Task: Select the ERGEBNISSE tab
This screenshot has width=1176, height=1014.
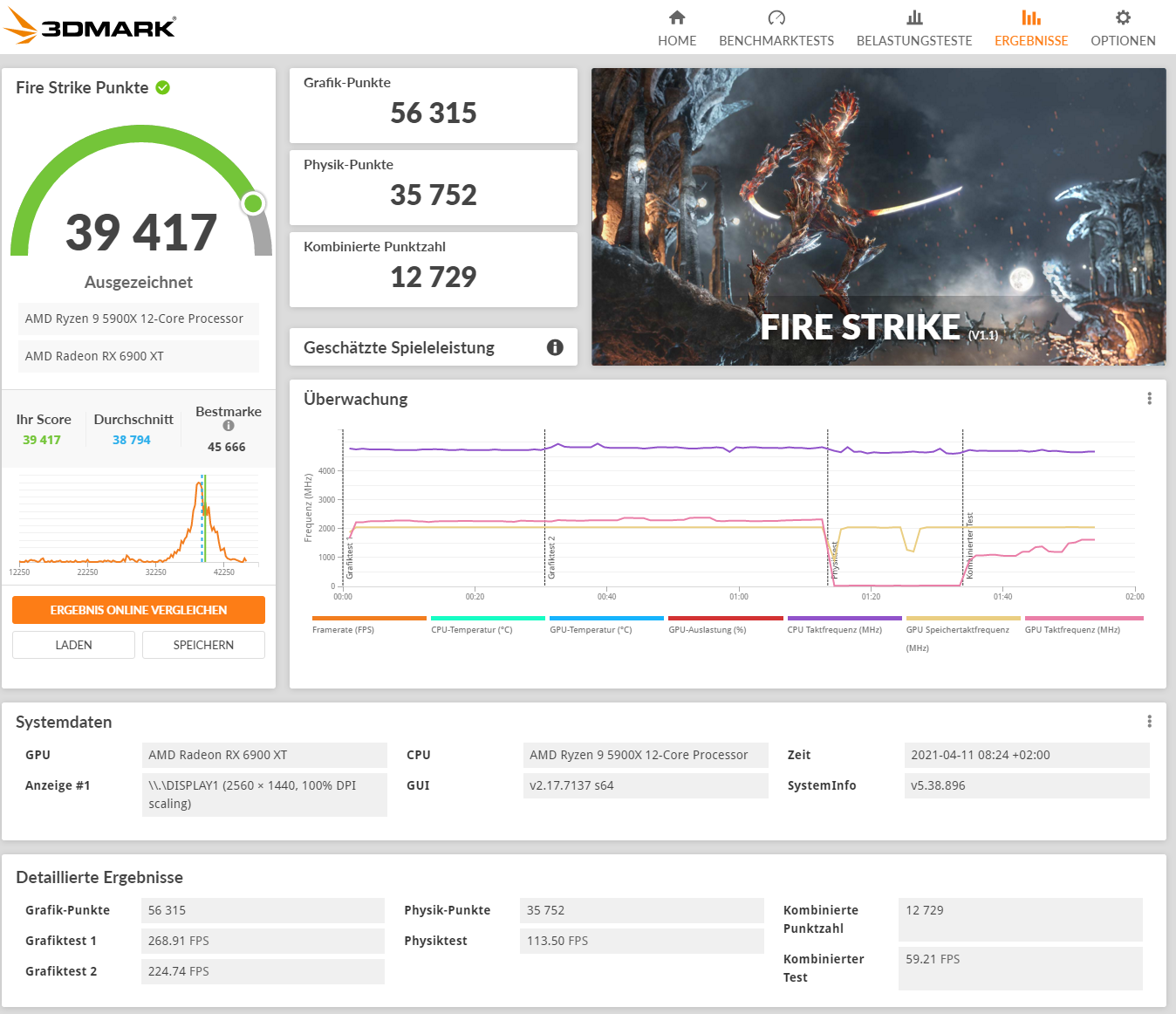Action: pyautogui.click(x=1031, y=29)
